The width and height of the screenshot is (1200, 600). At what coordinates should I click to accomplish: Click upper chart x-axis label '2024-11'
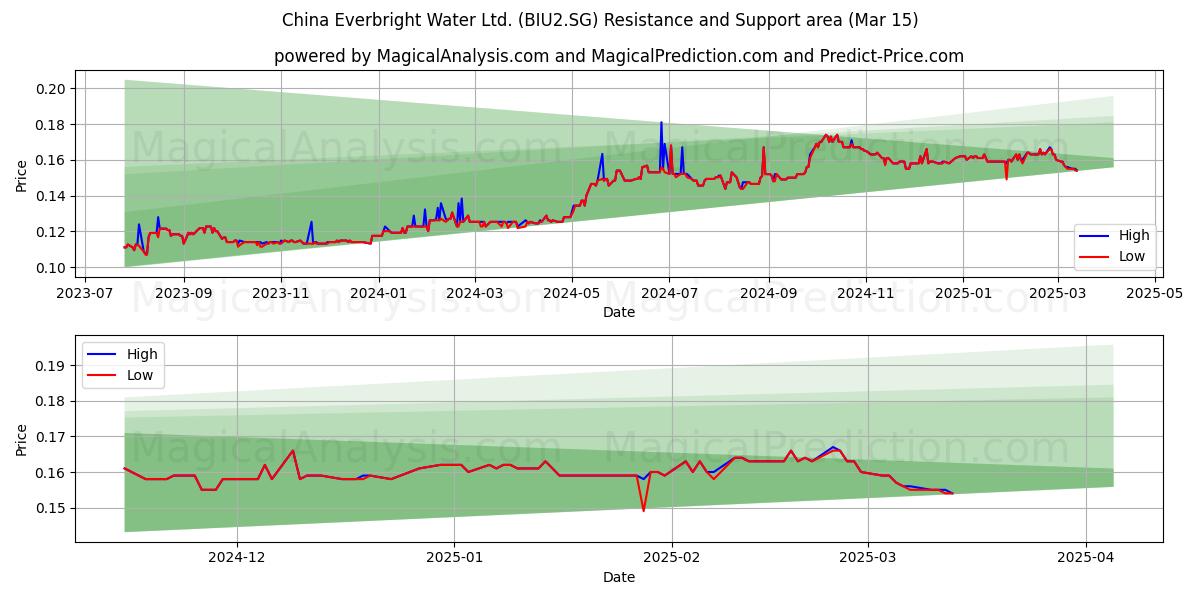866,295
